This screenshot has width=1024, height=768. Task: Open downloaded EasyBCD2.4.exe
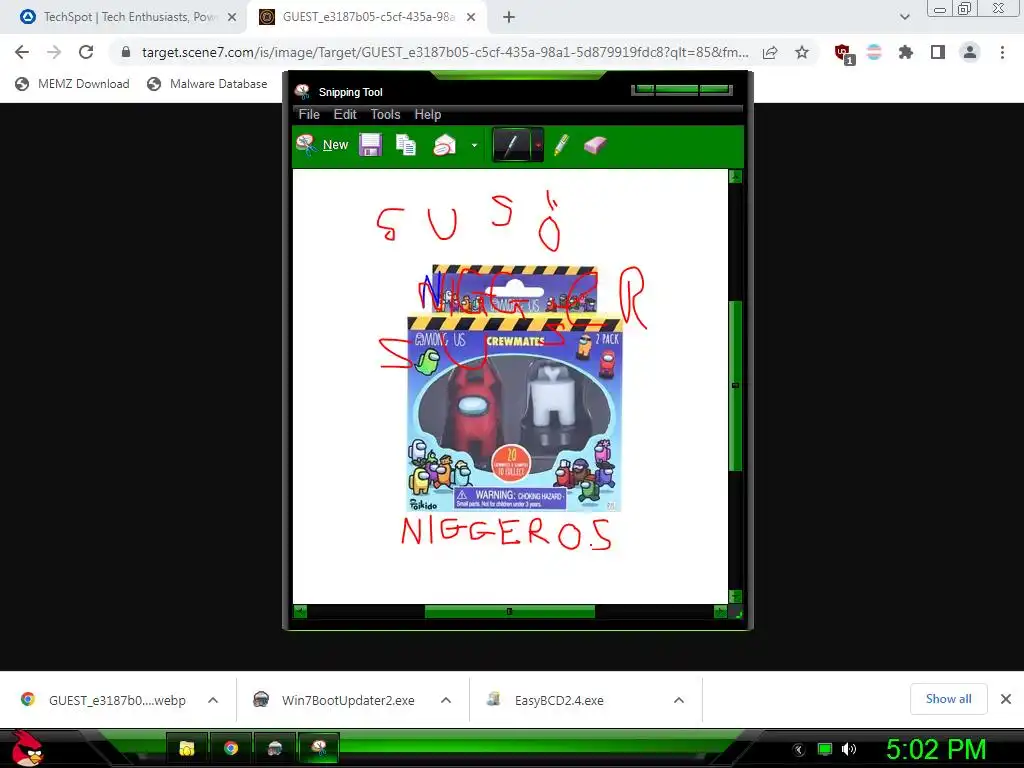(547, 700)
